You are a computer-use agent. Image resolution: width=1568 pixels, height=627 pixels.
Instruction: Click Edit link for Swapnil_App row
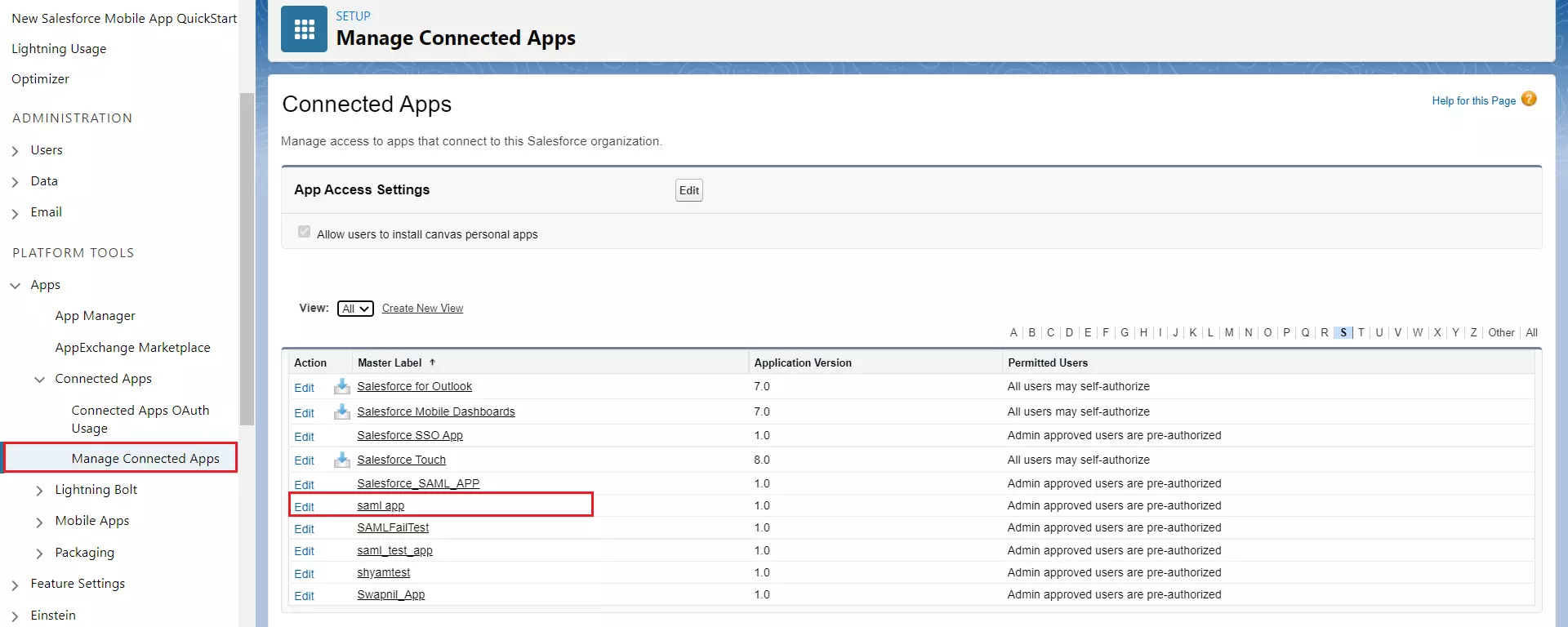304,596
